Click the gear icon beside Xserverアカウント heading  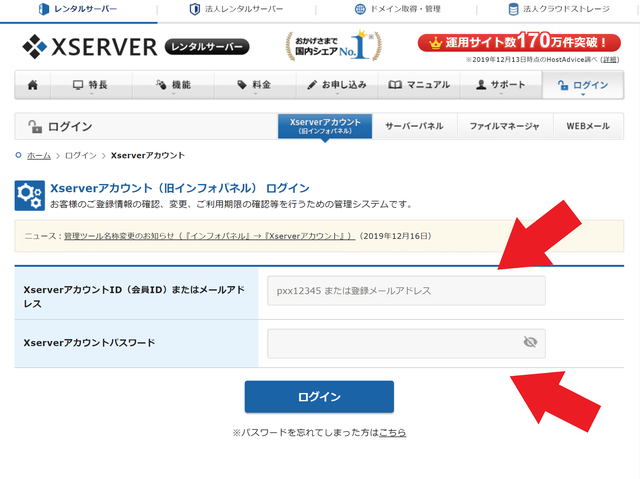(x=30, y=196)
